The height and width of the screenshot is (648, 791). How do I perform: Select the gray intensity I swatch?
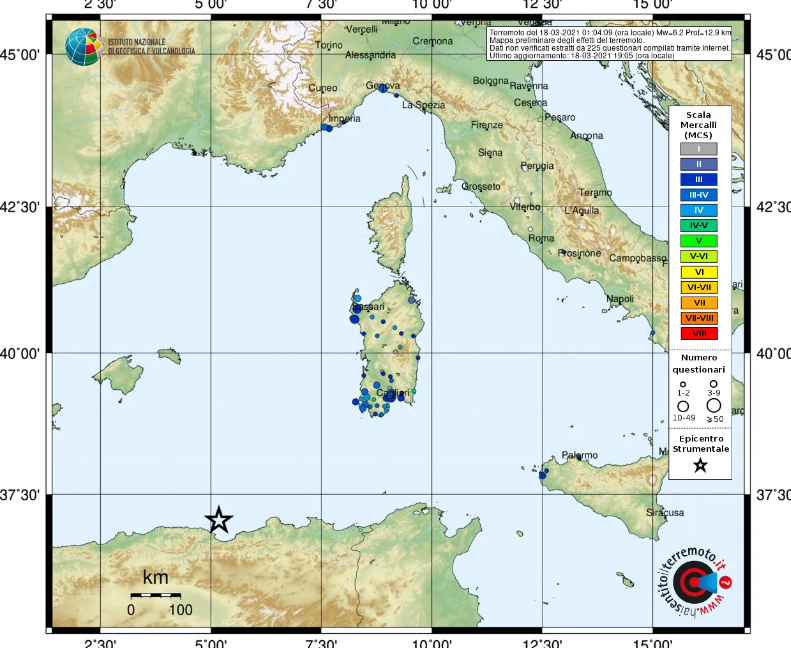coord(699,148)
